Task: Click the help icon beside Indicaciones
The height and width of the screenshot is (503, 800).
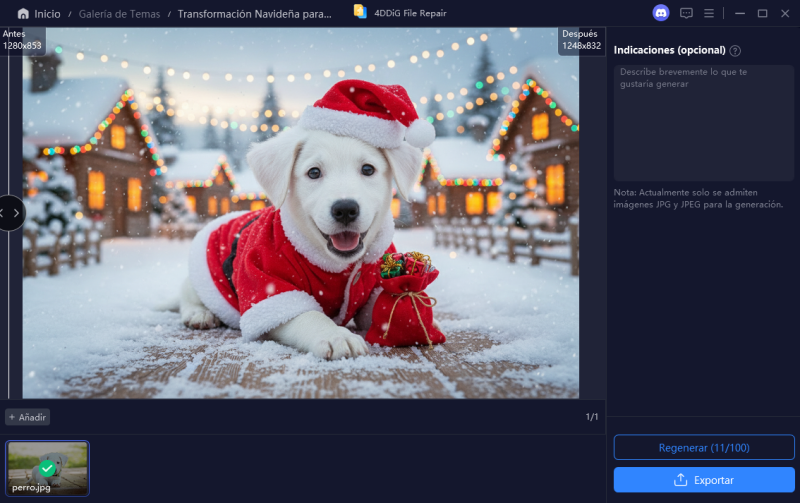Action: tap(735, 51)
